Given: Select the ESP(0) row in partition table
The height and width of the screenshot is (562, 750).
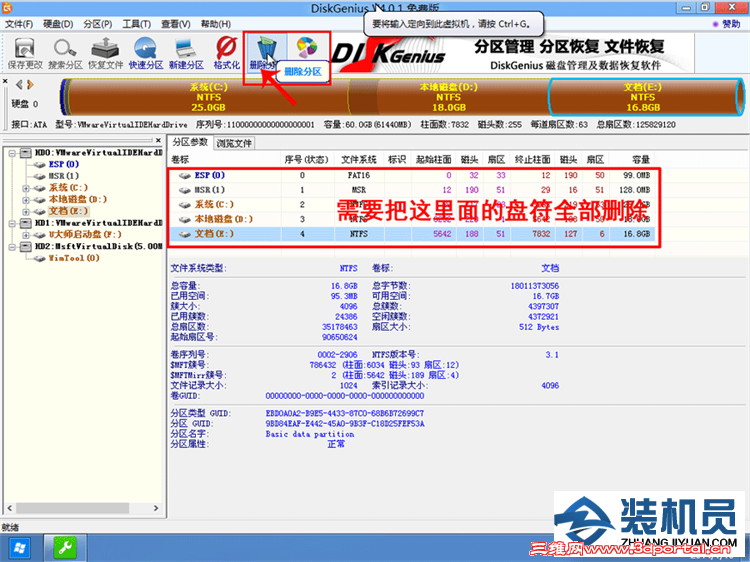Looking at the screenshot, I should (x=413, y=176).
